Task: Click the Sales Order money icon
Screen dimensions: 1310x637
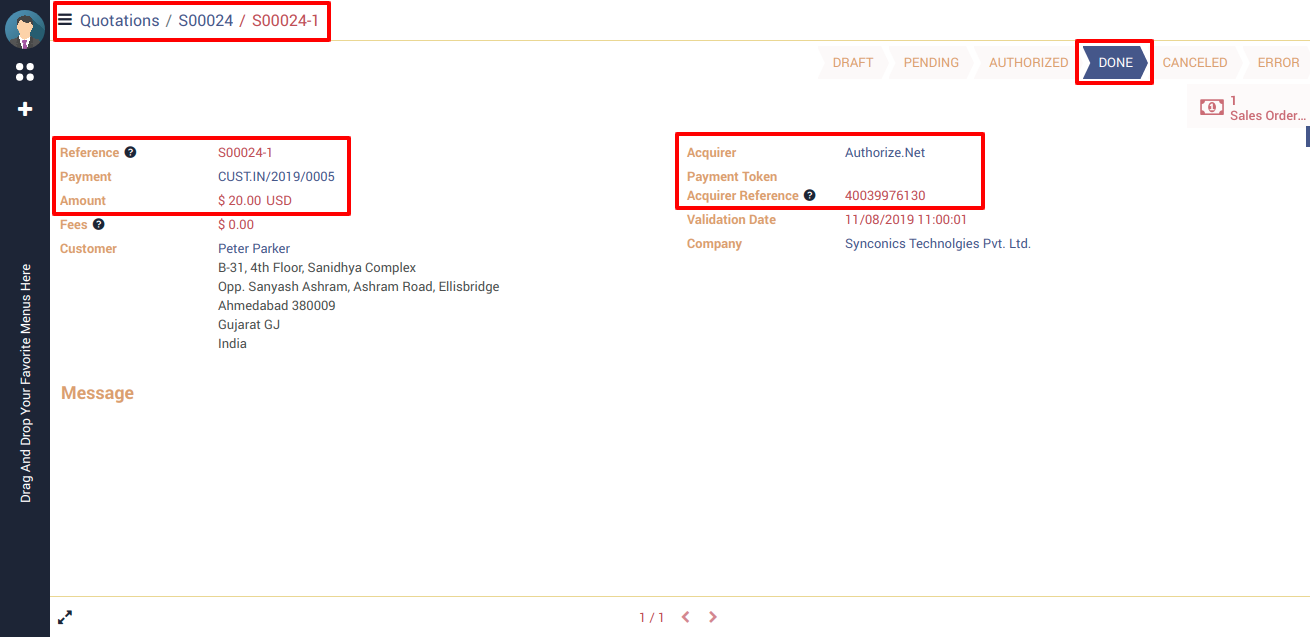Action: click(1212, 107)
